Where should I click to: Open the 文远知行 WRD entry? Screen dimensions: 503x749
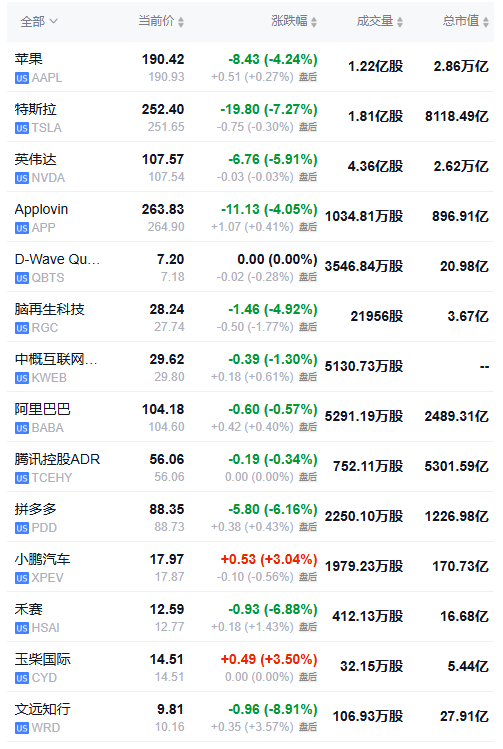pos(250,717)
